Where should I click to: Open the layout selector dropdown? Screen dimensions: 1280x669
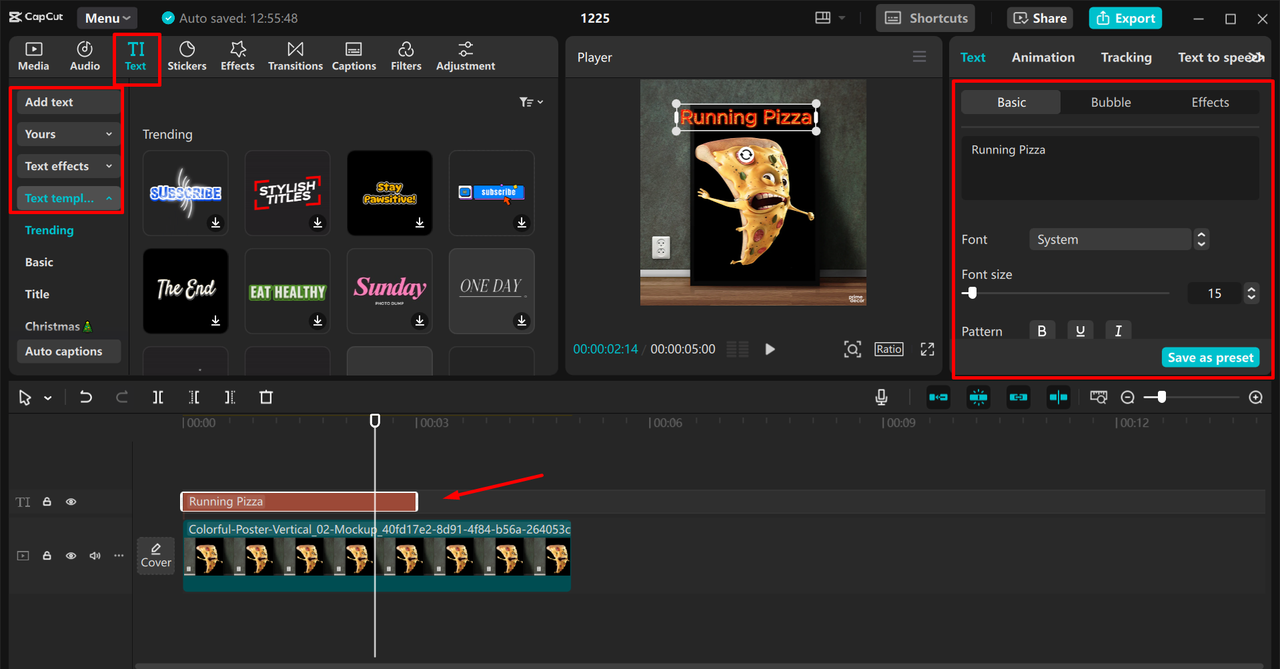coord(830,18)
